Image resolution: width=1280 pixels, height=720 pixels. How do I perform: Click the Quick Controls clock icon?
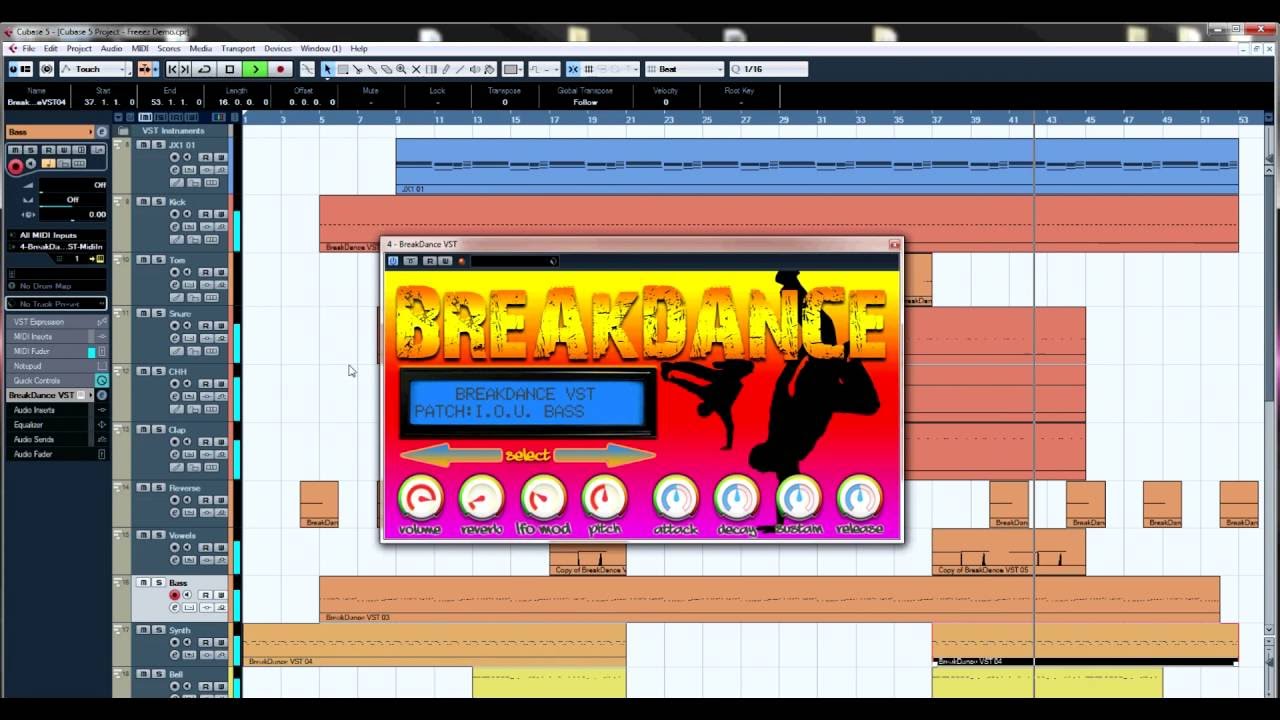[x=101, y=381]
